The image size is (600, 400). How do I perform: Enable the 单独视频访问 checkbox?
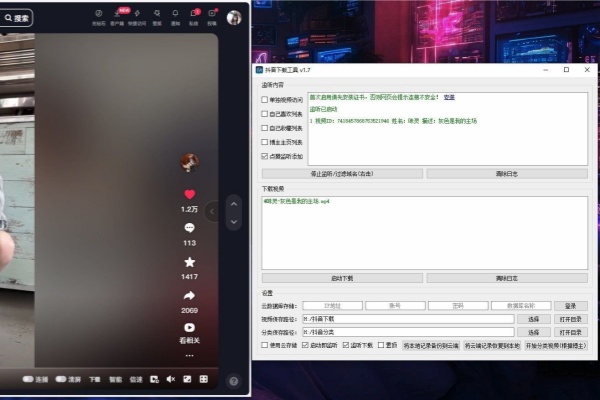265,100
